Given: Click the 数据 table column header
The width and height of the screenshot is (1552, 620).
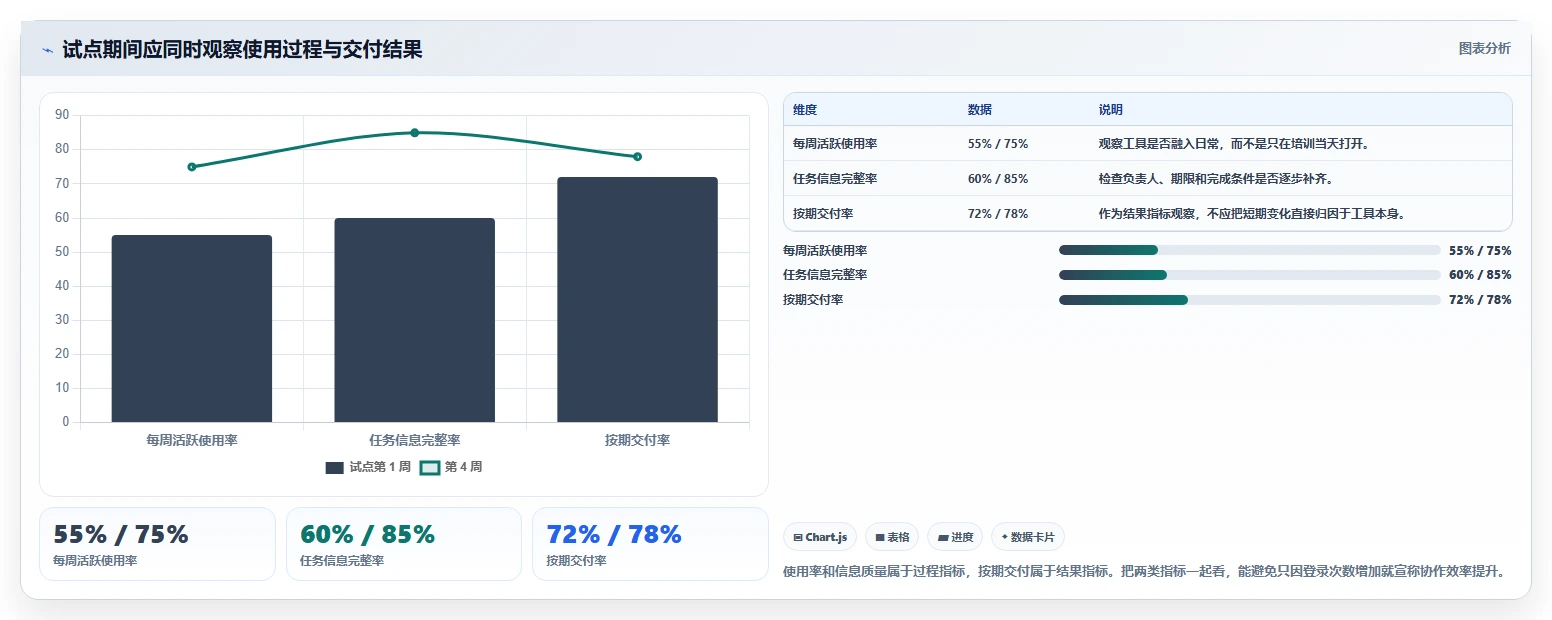Looking at the screenshot, I should (x=980, y=110).
